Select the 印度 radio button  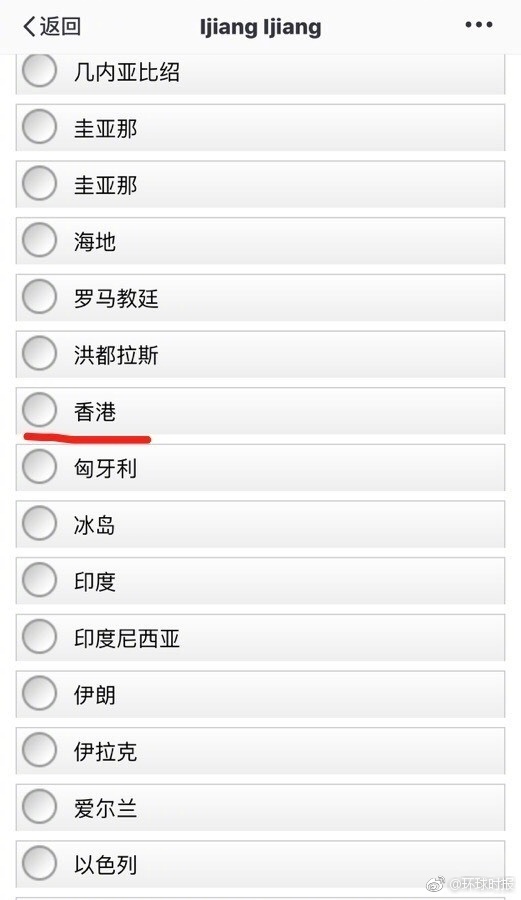click(x=39, y=580)
